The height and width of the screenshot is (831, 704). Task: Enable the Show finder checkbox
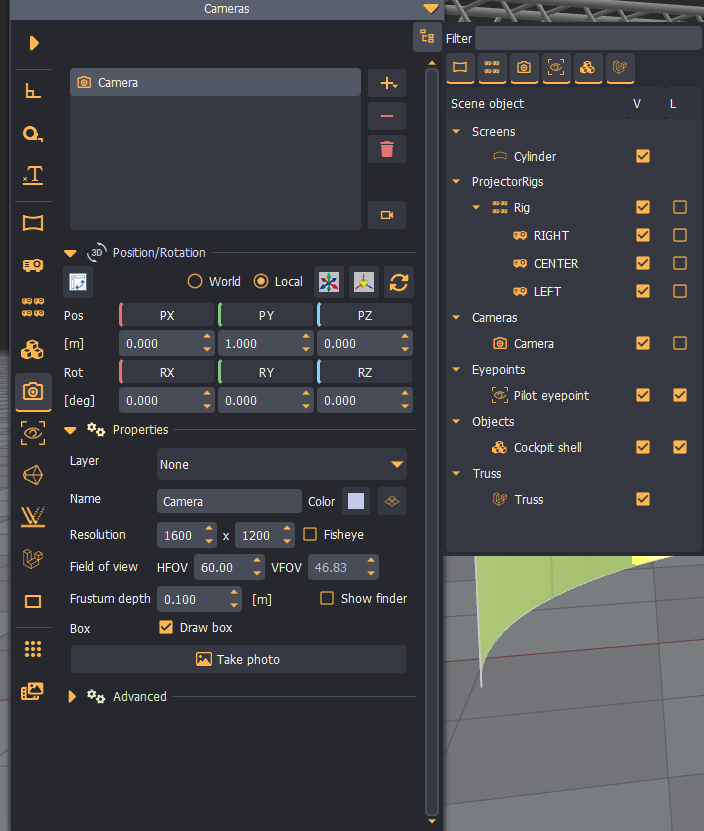(327, 598)
